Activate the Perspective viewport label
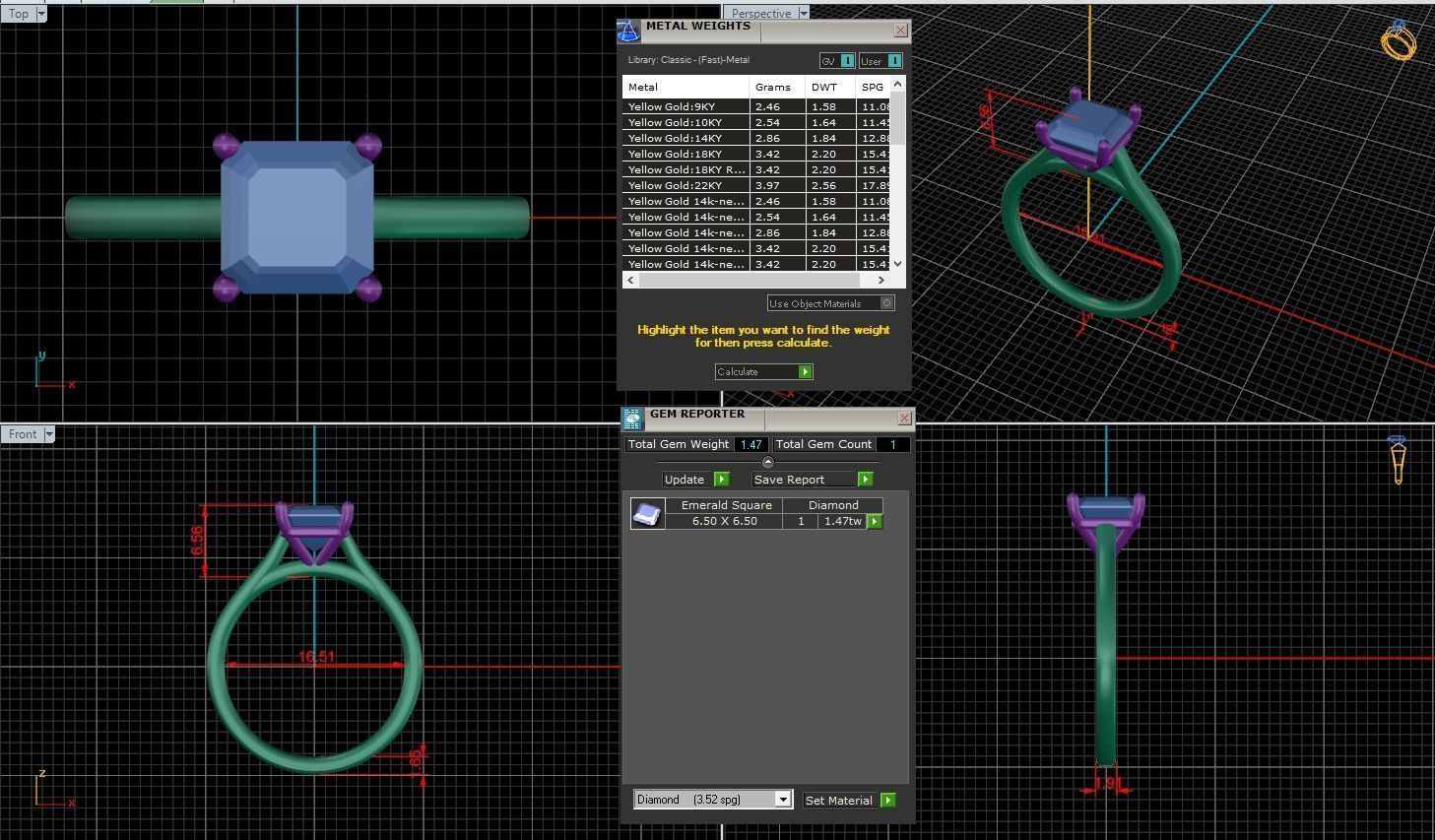This screenshot has height=840, width=1435. pos(761,14)
